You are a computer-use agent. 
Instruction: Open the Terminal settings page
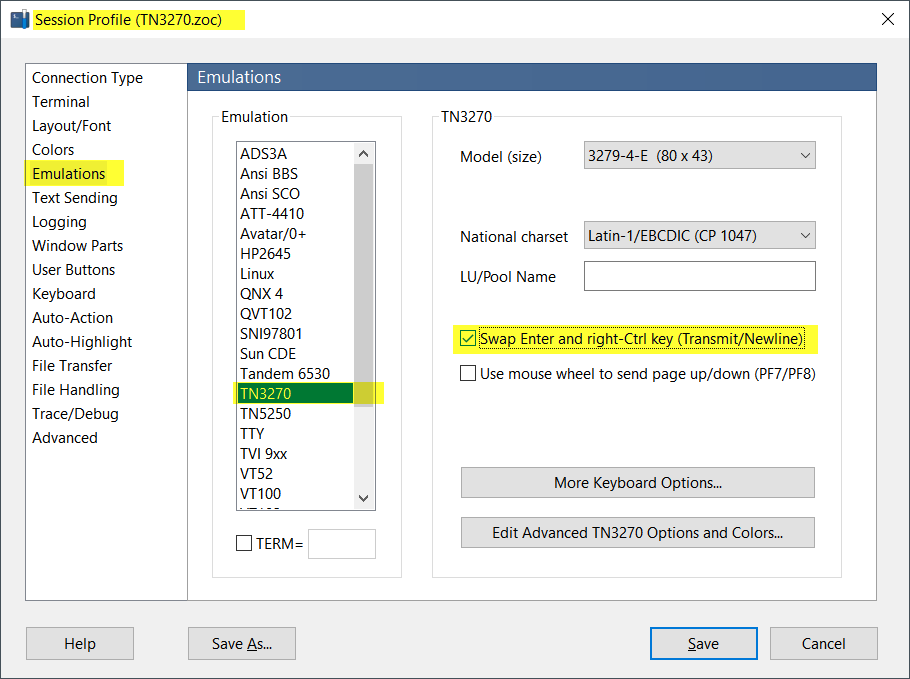pos(61,102)
